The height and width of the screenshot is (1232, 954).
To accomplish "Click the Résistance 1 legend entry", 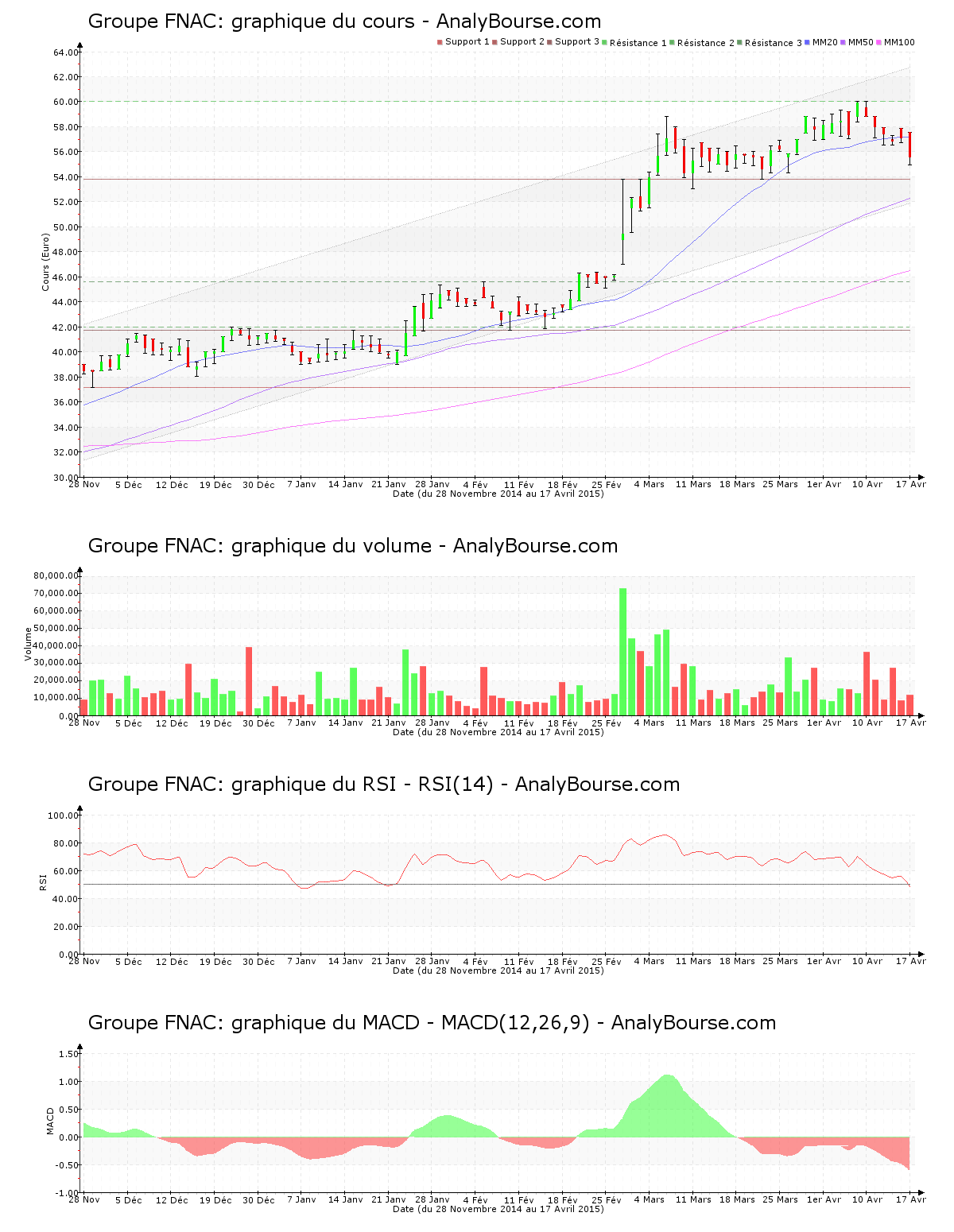I will [634, 42].
